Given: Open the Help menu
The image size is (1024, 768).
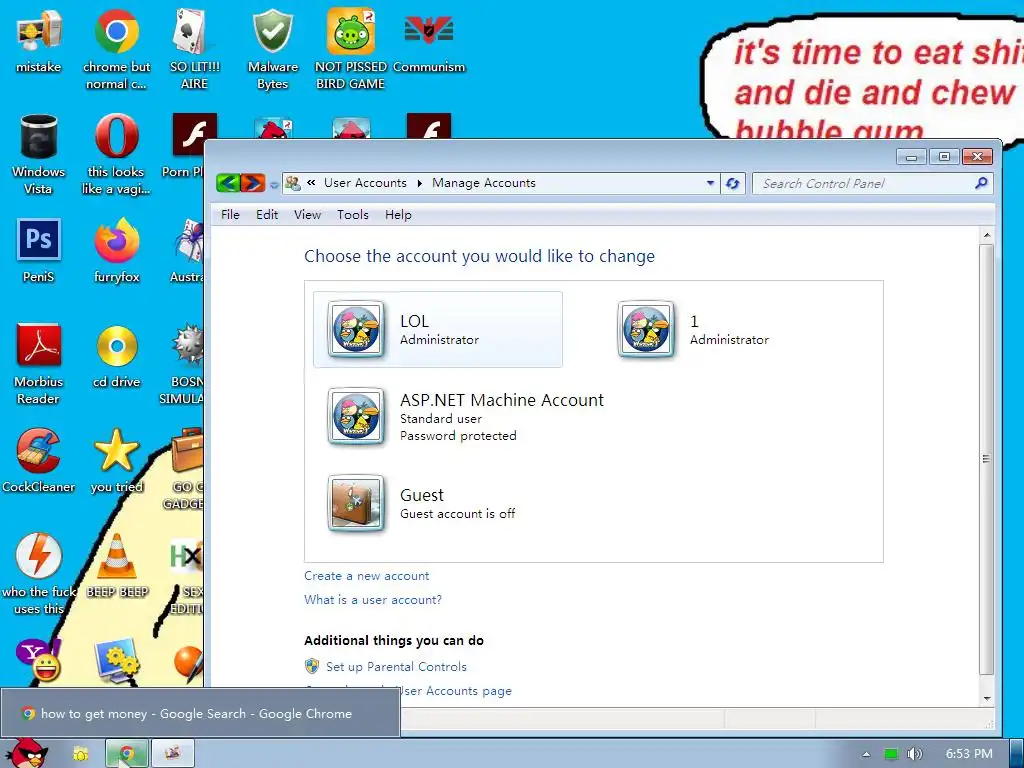Looking at the screenshot, I should [x=398, y=215].
